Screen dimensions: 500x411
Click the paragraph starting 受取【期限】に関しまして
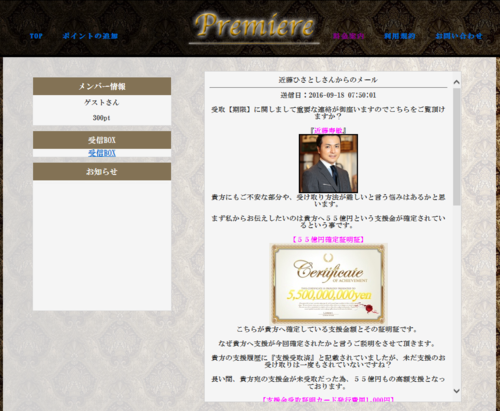pos(328,113)
